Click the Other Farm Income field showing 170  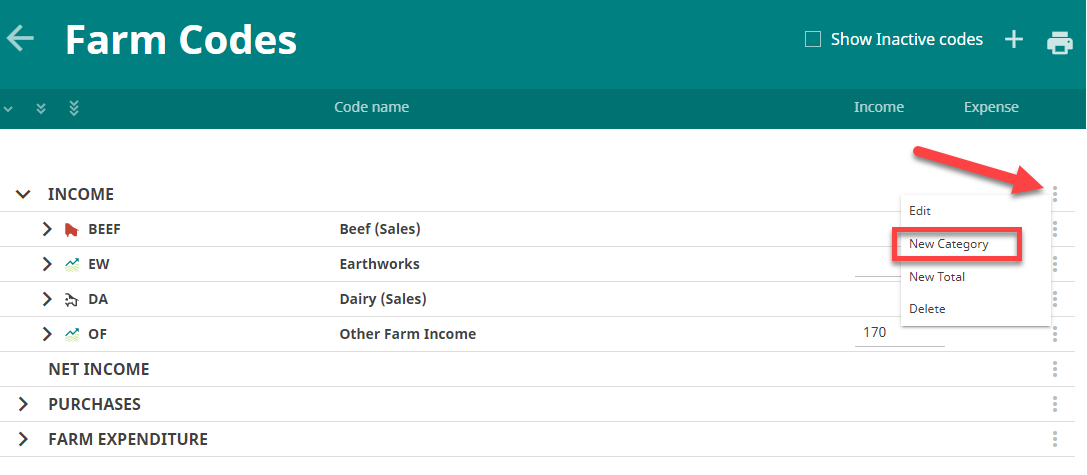pos(899,333)
